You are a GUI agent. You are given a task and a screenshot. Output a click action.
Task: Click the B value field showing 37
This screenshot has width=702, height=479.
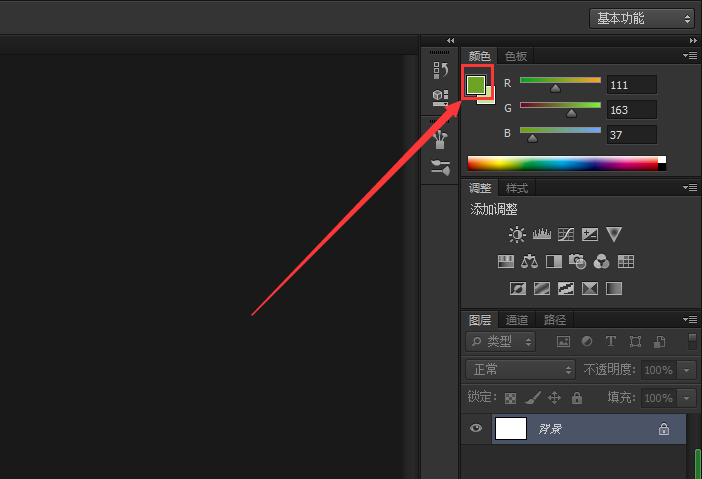(632, 135)
